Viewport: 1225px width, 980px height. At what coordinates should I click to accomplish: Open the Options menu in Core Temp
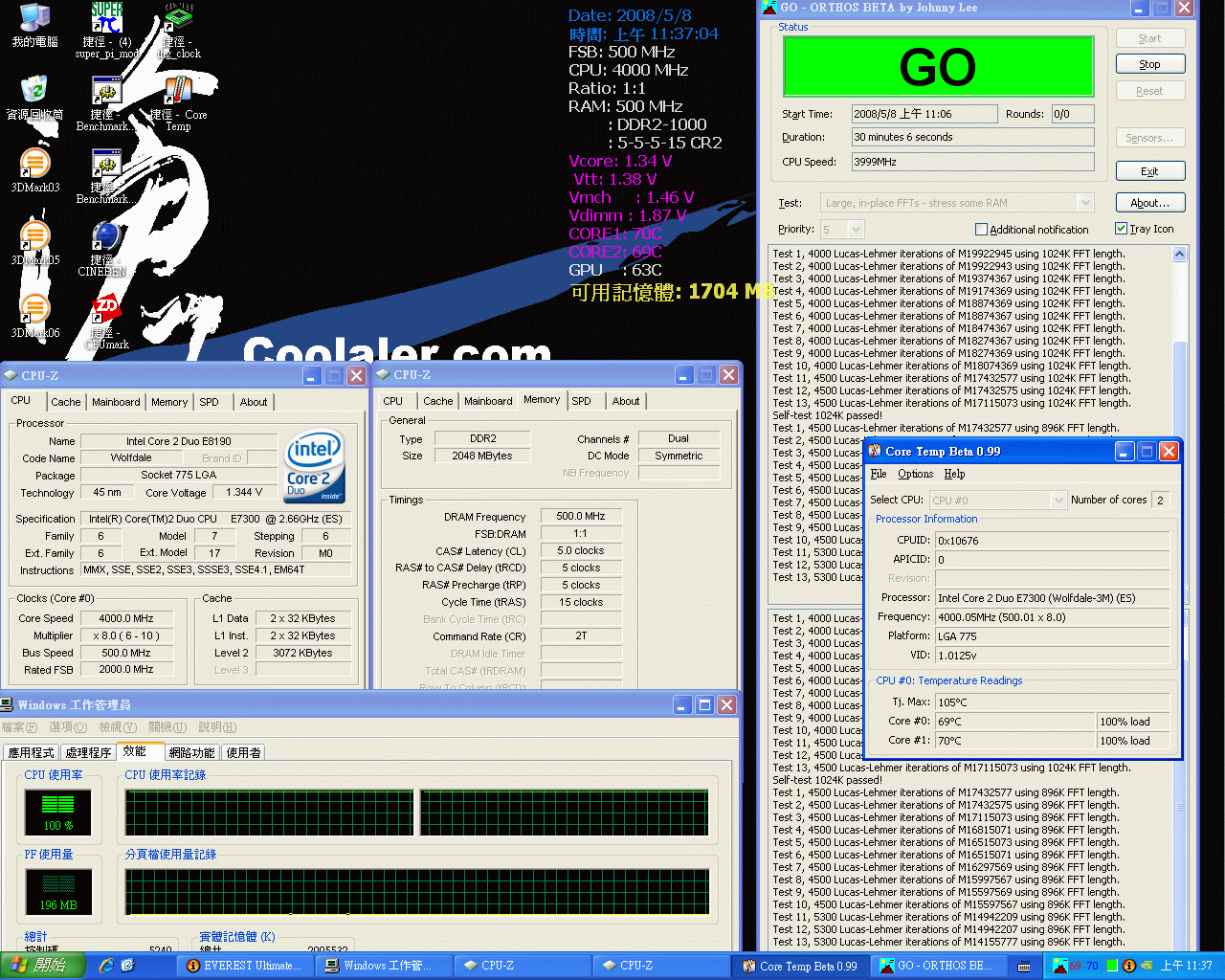(x=915, y=474)
